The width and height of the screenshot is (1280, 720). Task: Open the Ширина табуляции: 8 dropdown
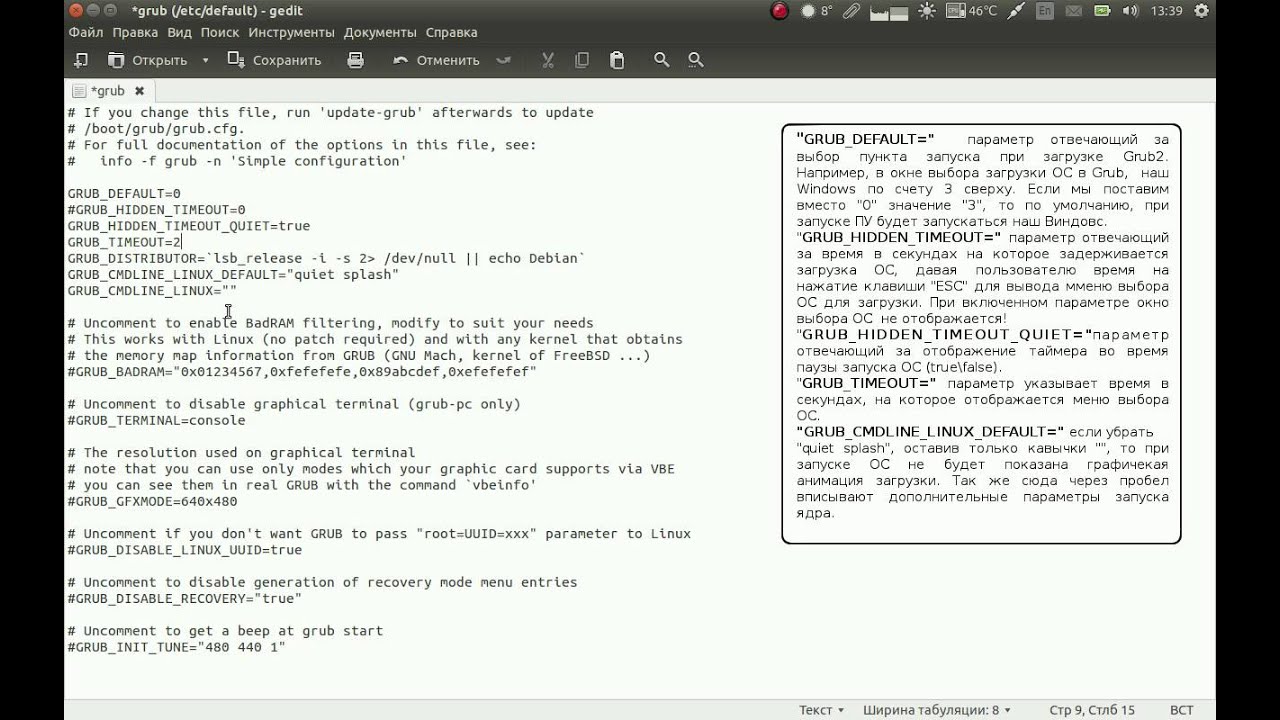tap(936, 710)
